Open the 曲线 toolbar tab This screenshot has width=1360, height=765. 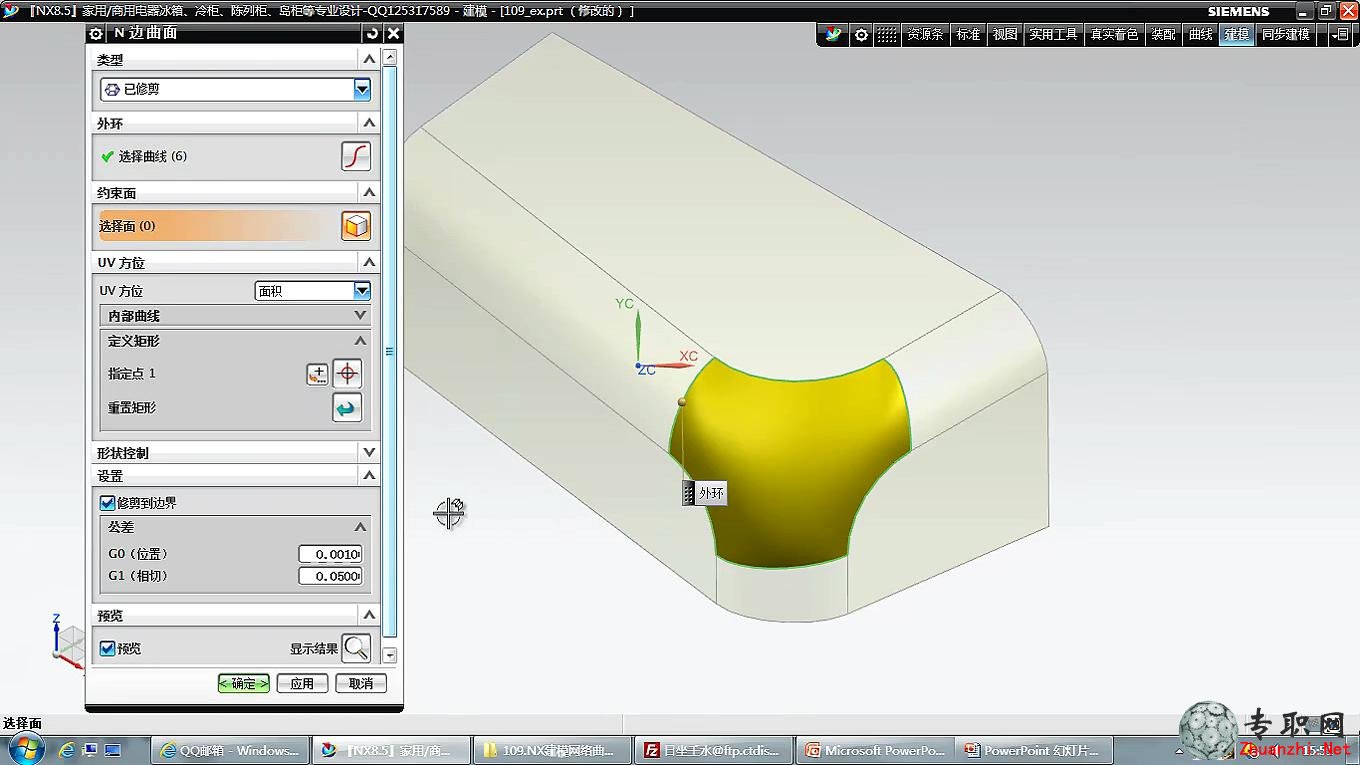[1200, 34]
